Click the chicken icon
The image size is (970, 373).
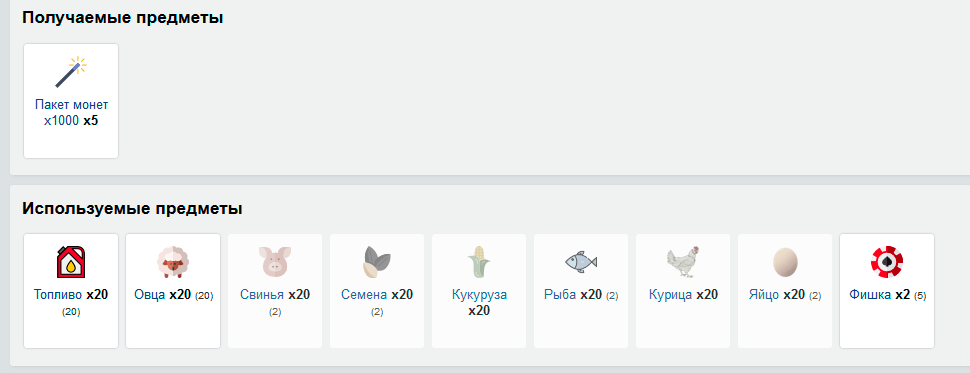point(683,262)
